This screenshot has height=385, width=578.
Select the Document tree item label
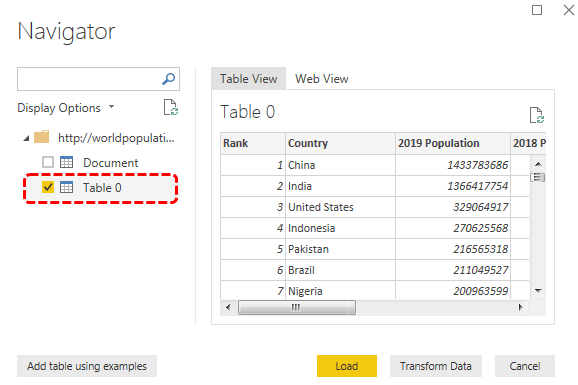click(111, 163)
